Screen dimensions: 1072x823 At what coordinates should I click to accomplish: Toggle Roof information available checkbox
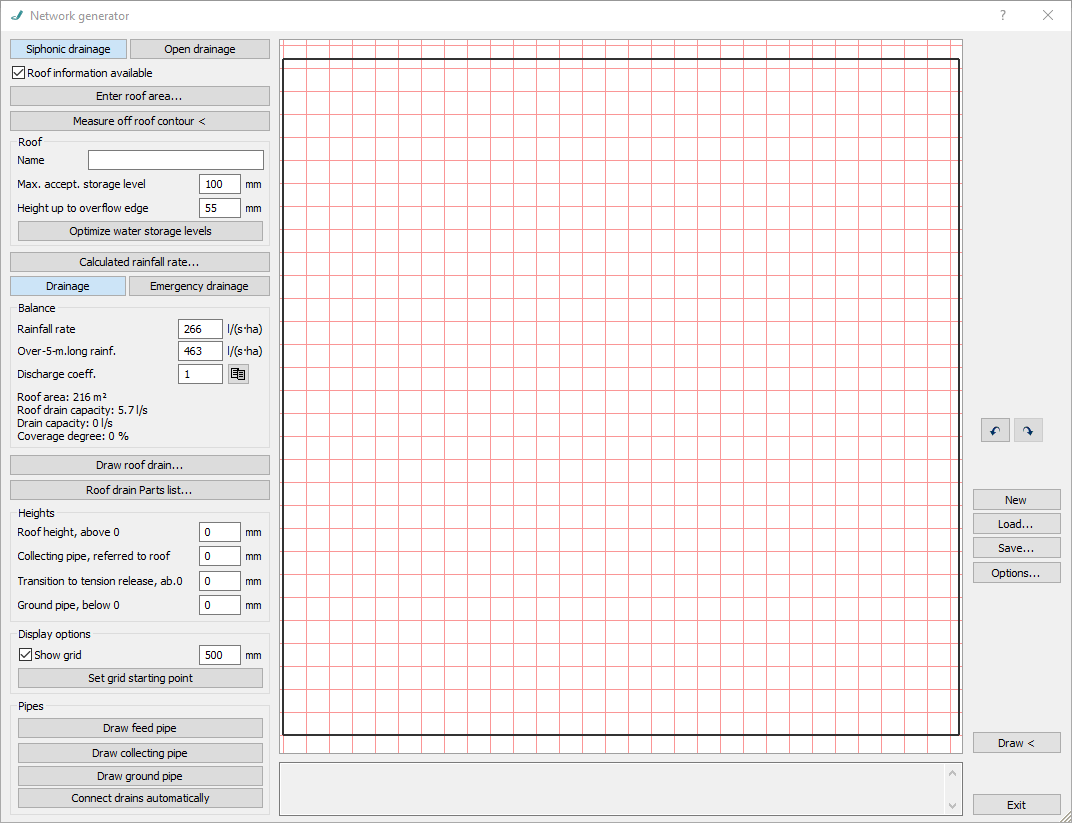18,72
